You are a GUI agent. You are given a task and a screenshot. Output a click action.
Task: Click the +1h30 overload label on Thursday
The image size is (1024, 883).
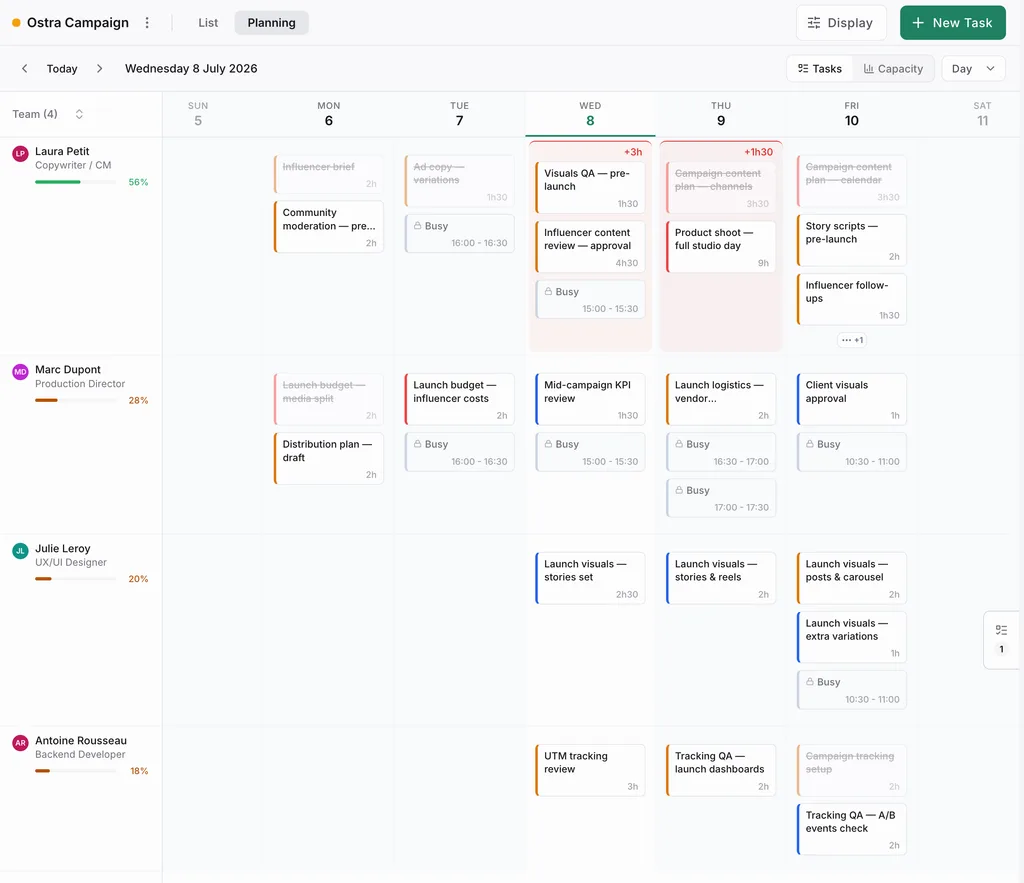(758, 152)
